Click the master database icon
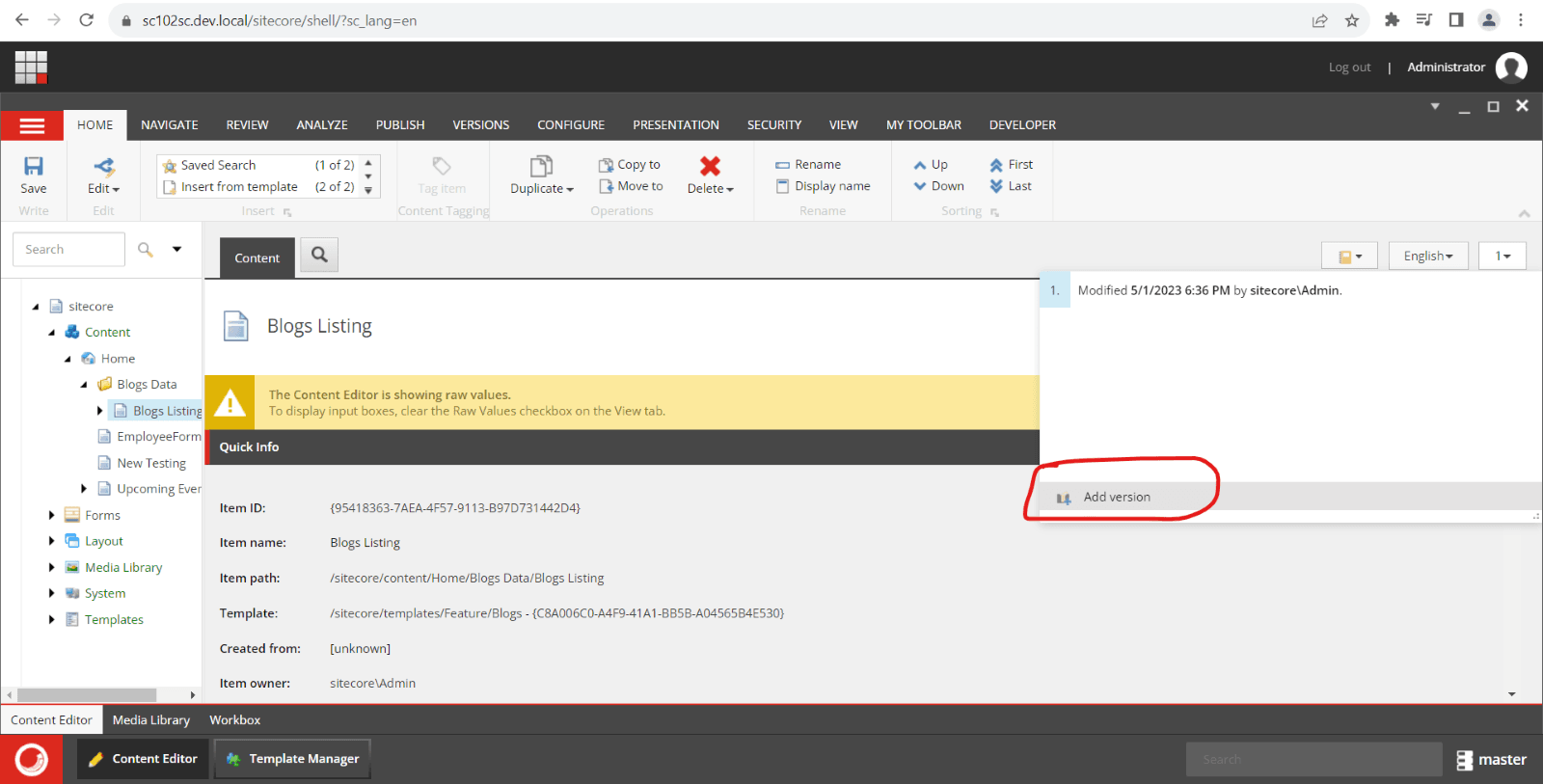Screen dimensions: 1543x784 (1465, 760)
